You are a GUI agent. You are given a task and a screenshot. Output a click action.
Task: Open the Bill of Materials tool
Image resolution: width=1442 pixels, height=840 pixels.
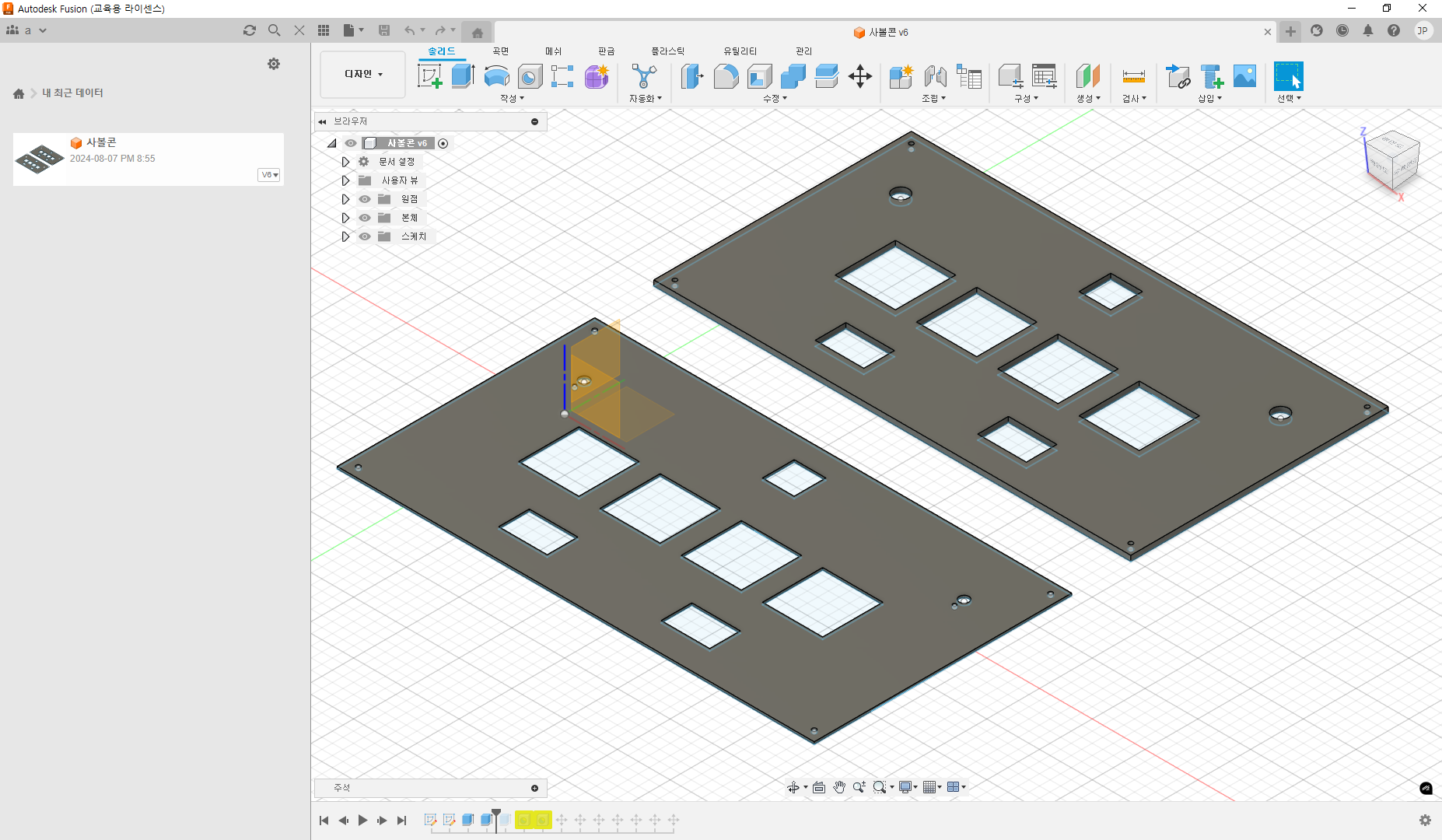969,76
